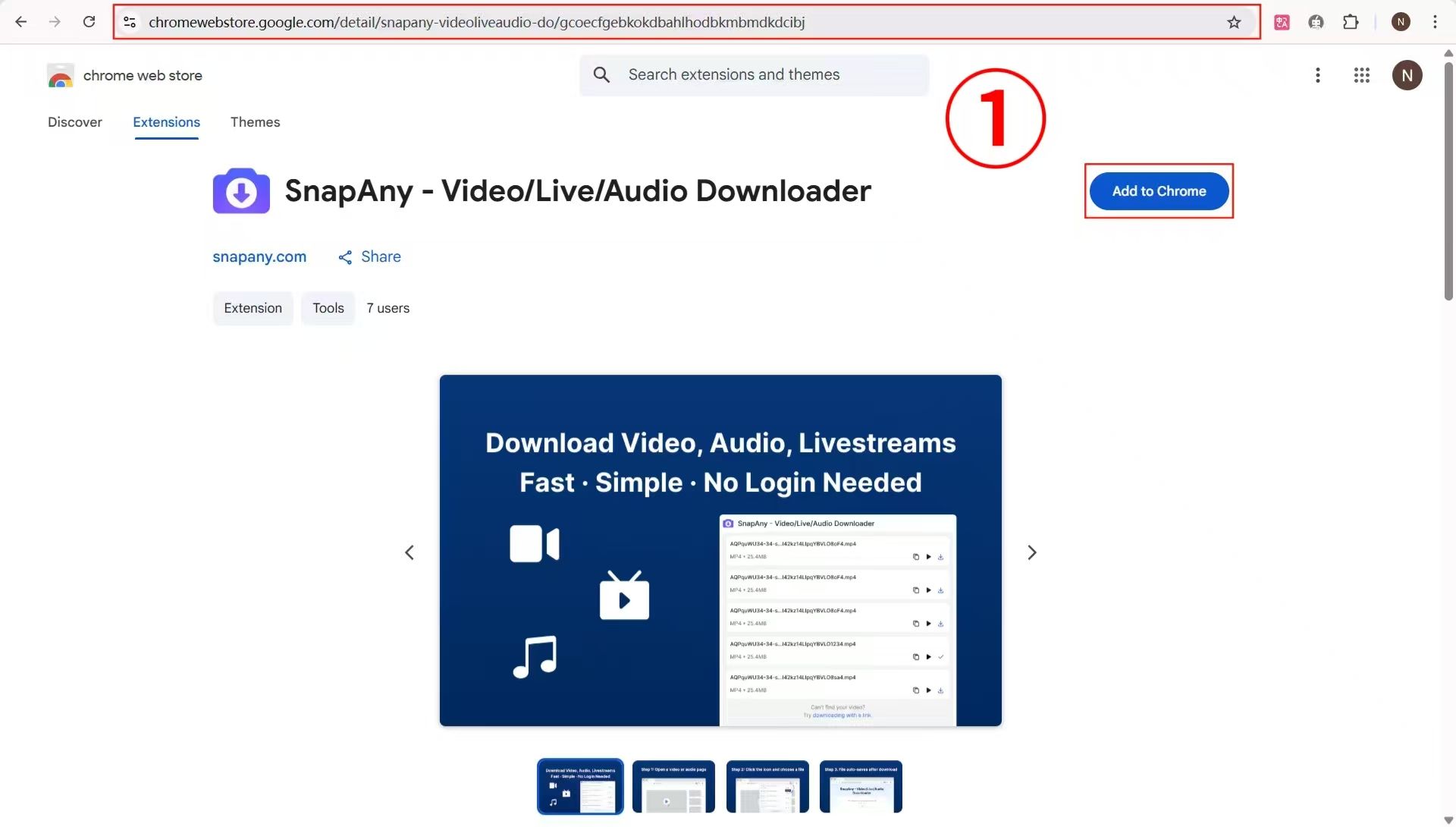Image resolution: width=1456 pixels, height=827 pixels.
Task: Open the red translate extension icon
Action: pos(1282,22)
